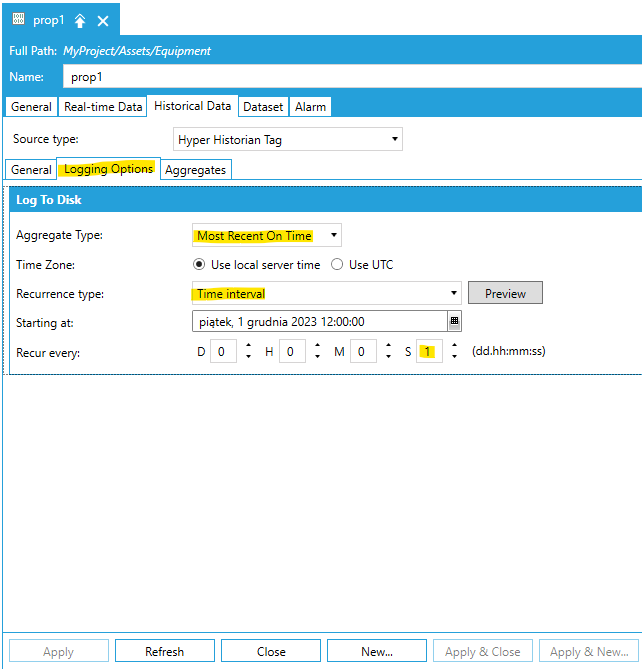Click the Seconds value field
This screenshot has height=669, width=642.
428,352
